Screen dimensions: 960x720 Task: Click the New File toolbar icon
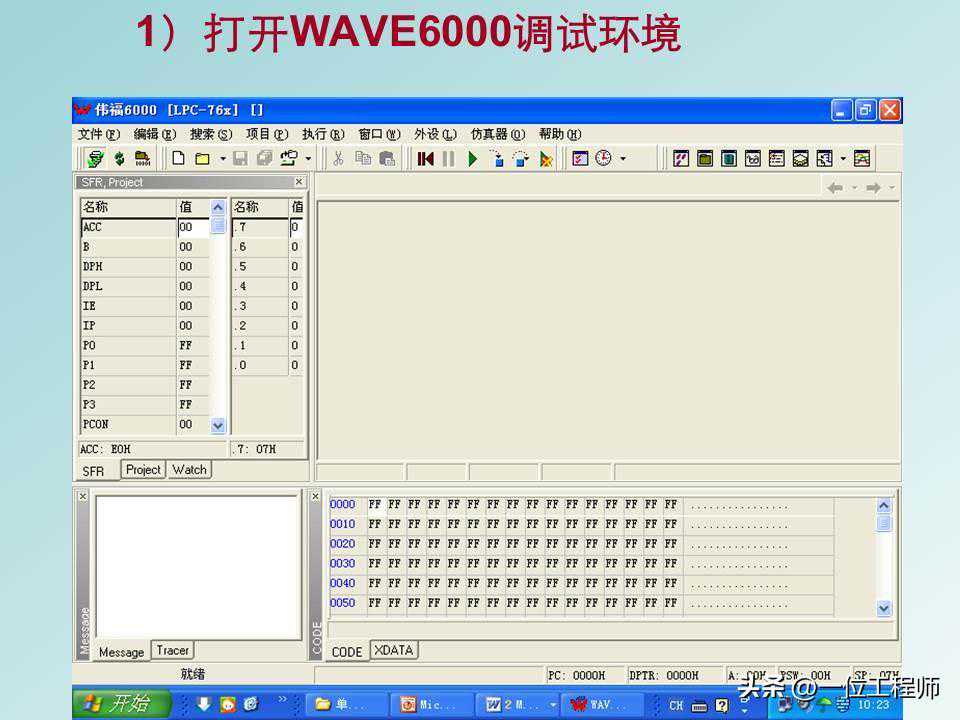[x=178, y=158]
